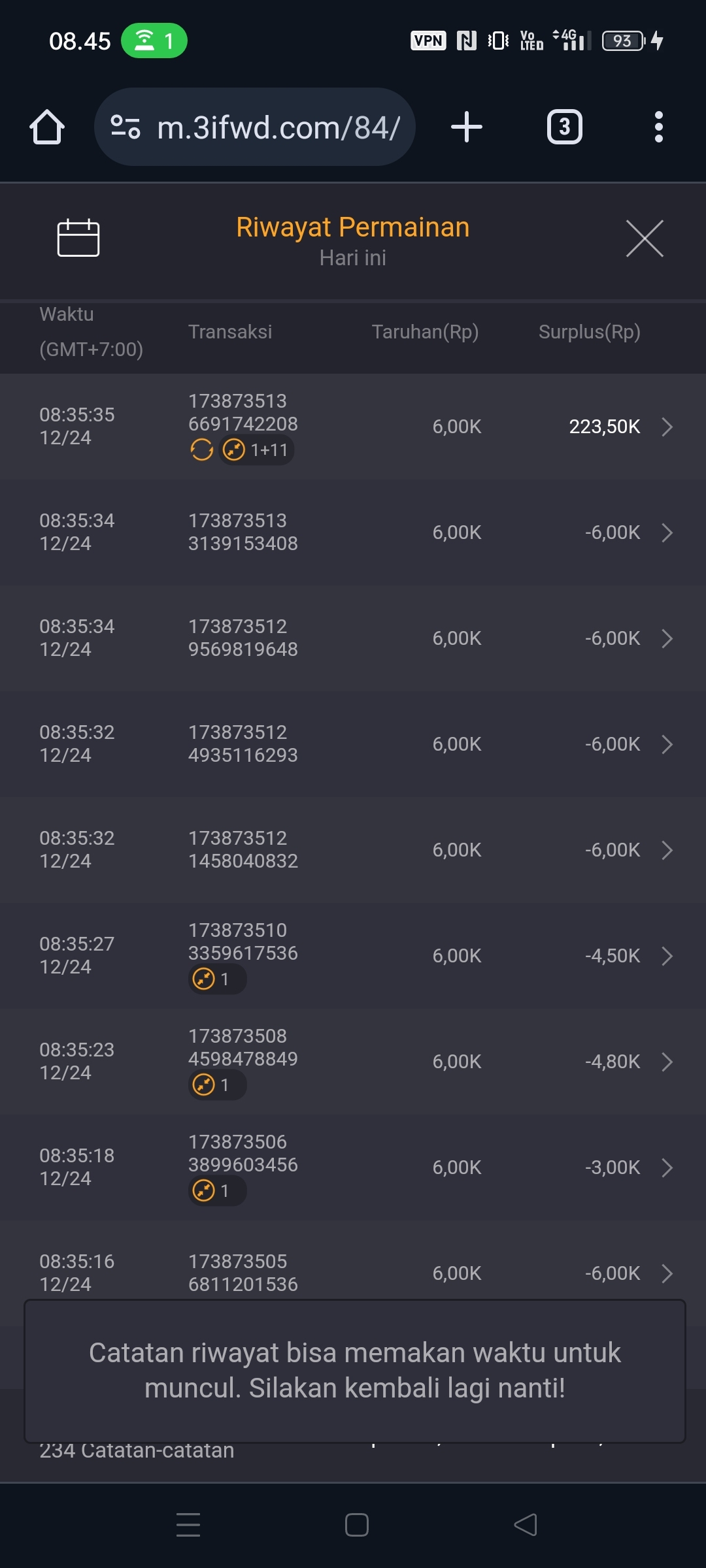Tap the Android recent apps menu button
Screen dimensions: 706x1568
[188, 1525]
